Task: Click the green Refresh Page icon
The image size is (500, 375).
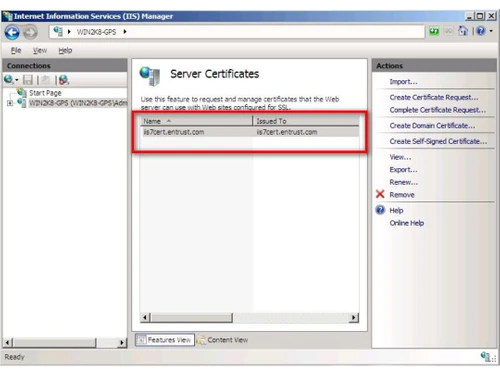Action: (x=434, y=31)
